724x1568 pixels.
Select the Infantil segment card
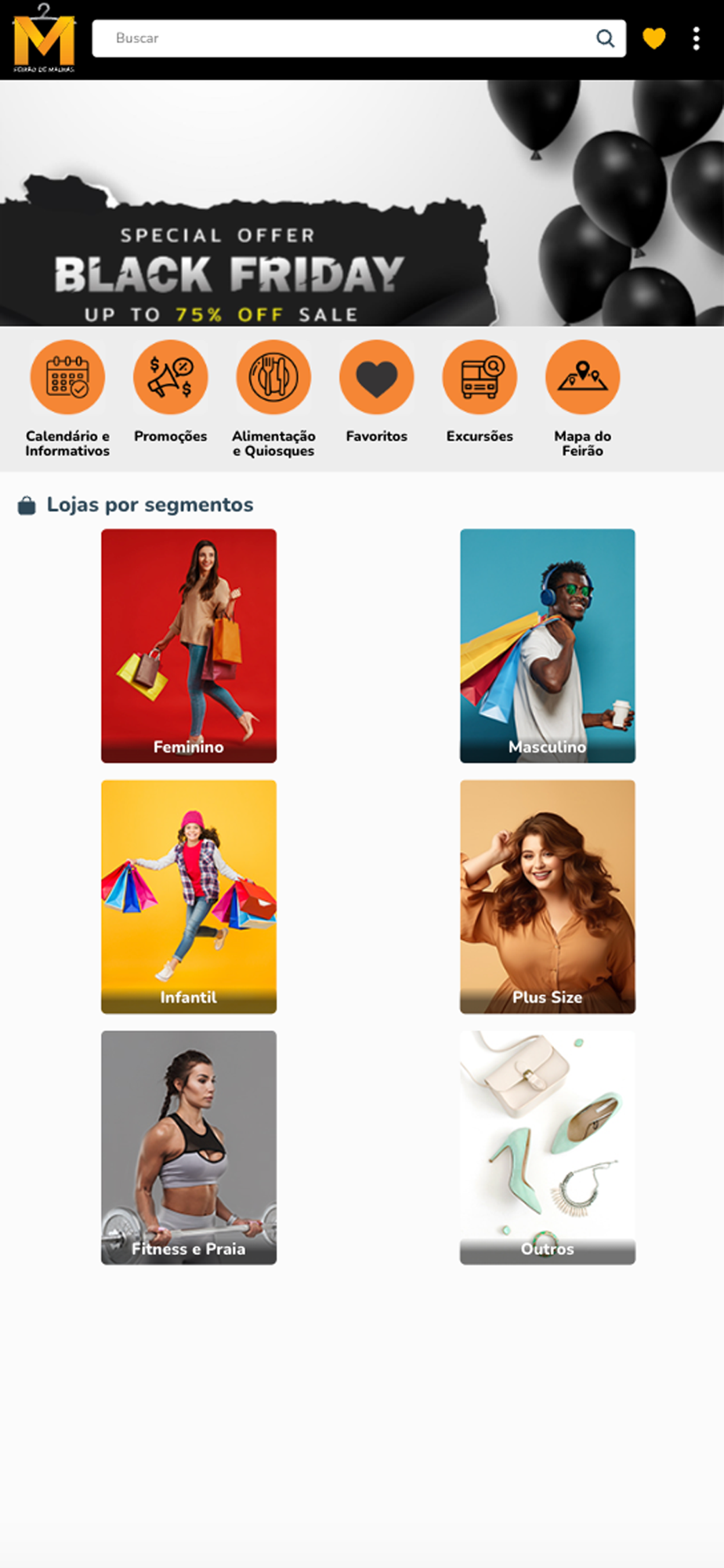(189, 896)
